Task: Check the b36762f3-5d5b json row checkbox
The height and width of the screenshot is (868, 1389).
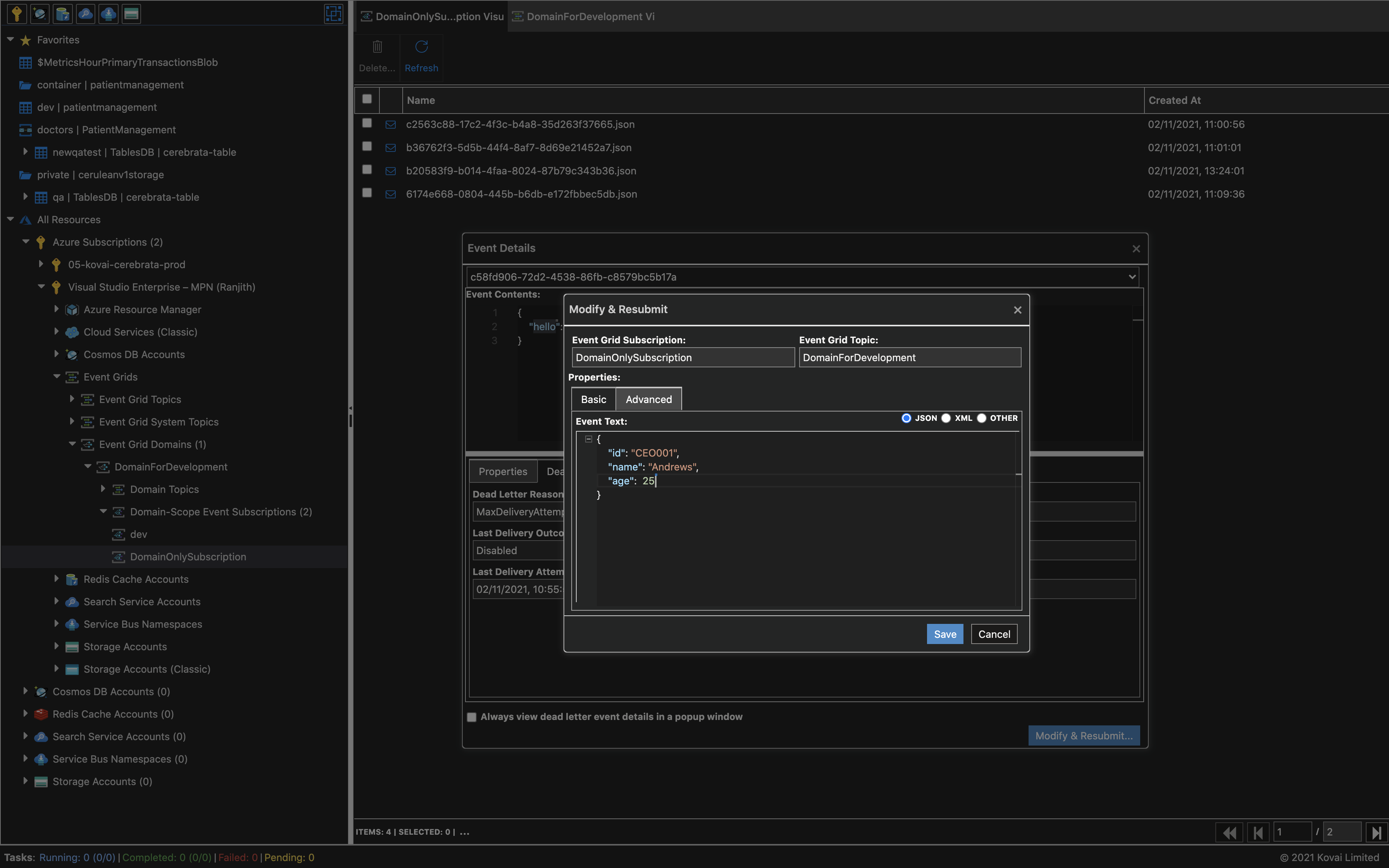Action: click(367, 146)
